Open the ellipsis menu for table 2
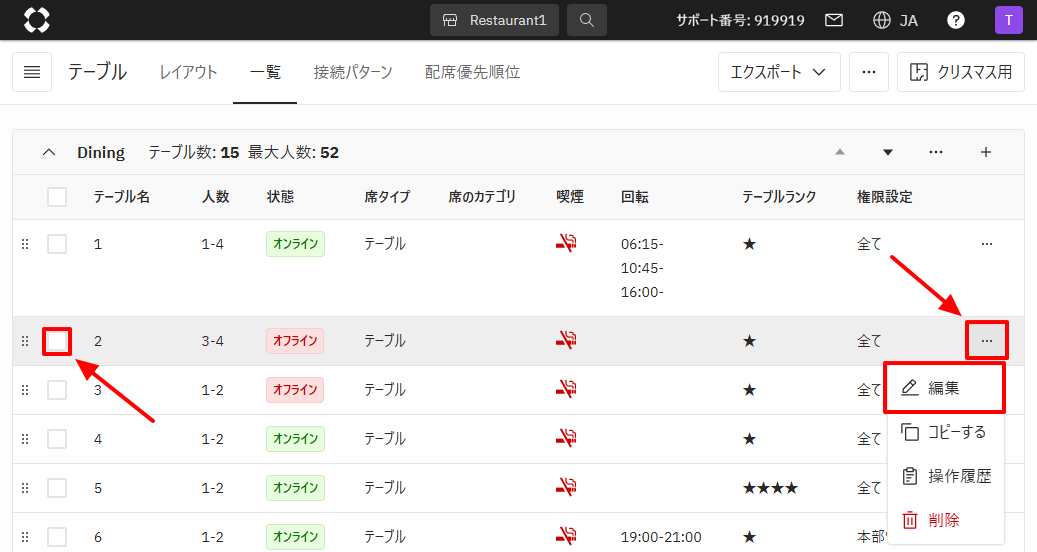Screen dimensions: 1037x552 (x=987, y=341)
